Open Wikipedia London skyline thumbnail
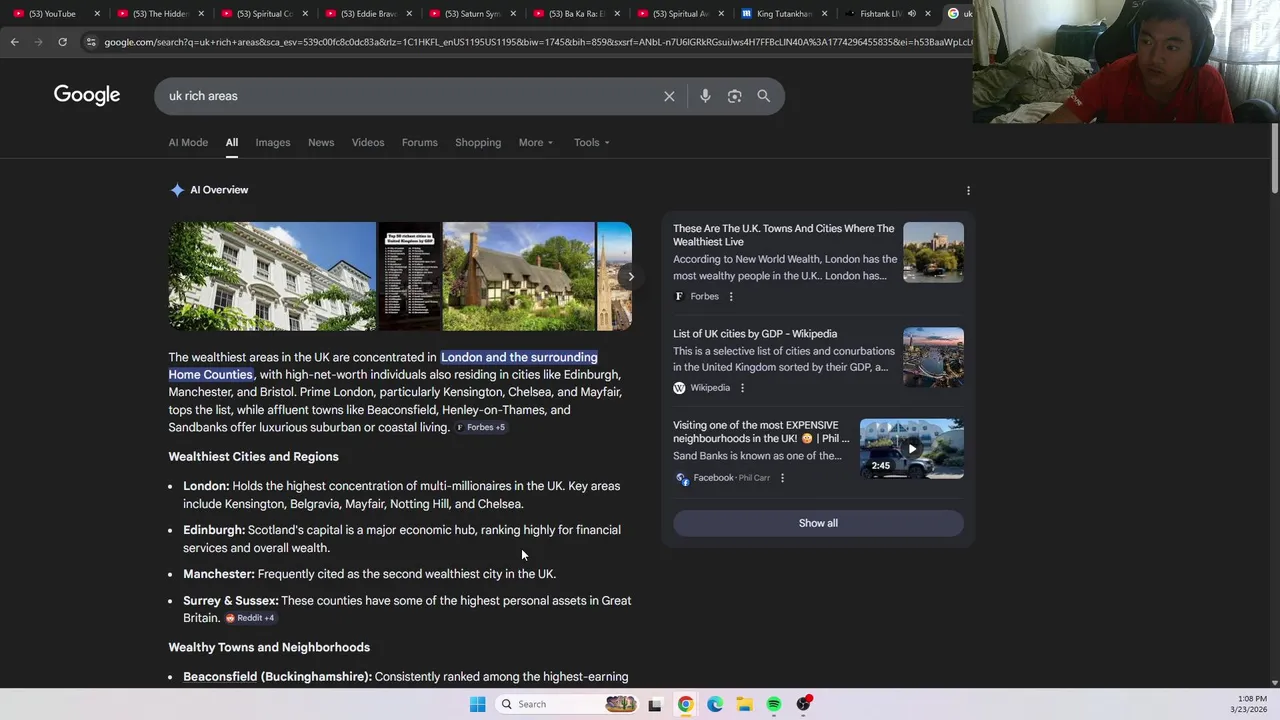The height and width of the screenshot is (720, 1280). click(x=933, y=357)
